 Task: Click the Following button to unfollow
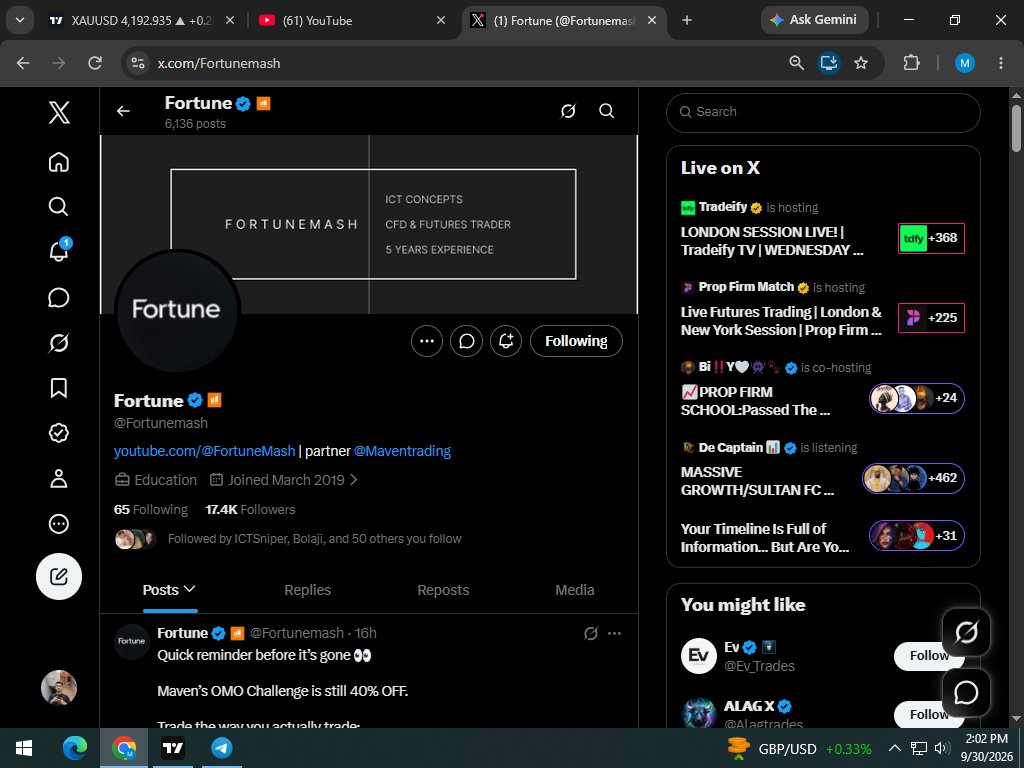click(576, 341)
